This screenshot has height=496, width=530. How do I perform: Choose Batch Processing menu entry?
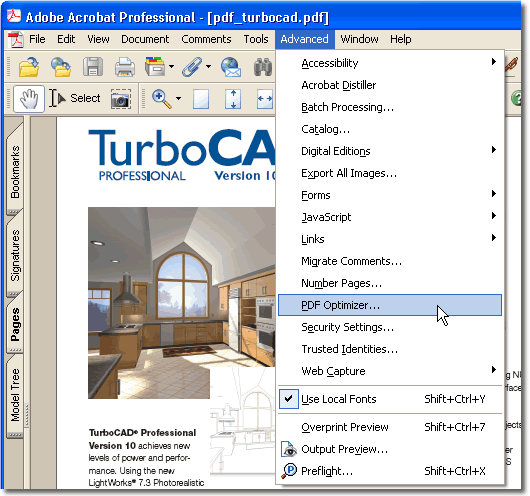pos(390,107)
